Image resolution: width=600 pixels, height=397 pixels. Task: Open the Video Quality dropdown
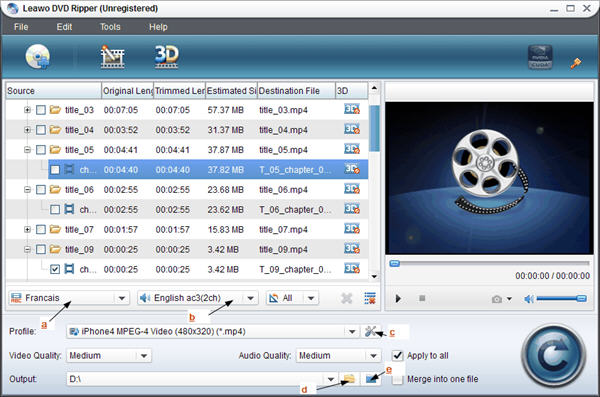point(144,356)
